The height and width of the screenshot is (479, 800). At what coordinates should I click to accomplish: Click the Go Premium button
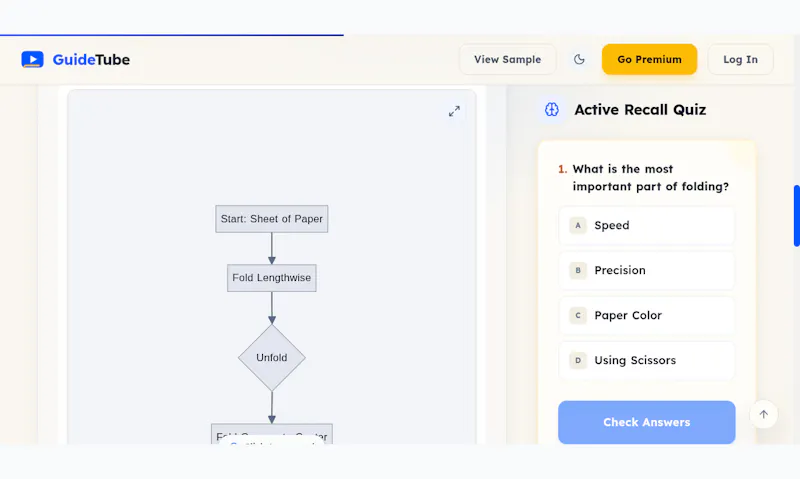(649, 59)
